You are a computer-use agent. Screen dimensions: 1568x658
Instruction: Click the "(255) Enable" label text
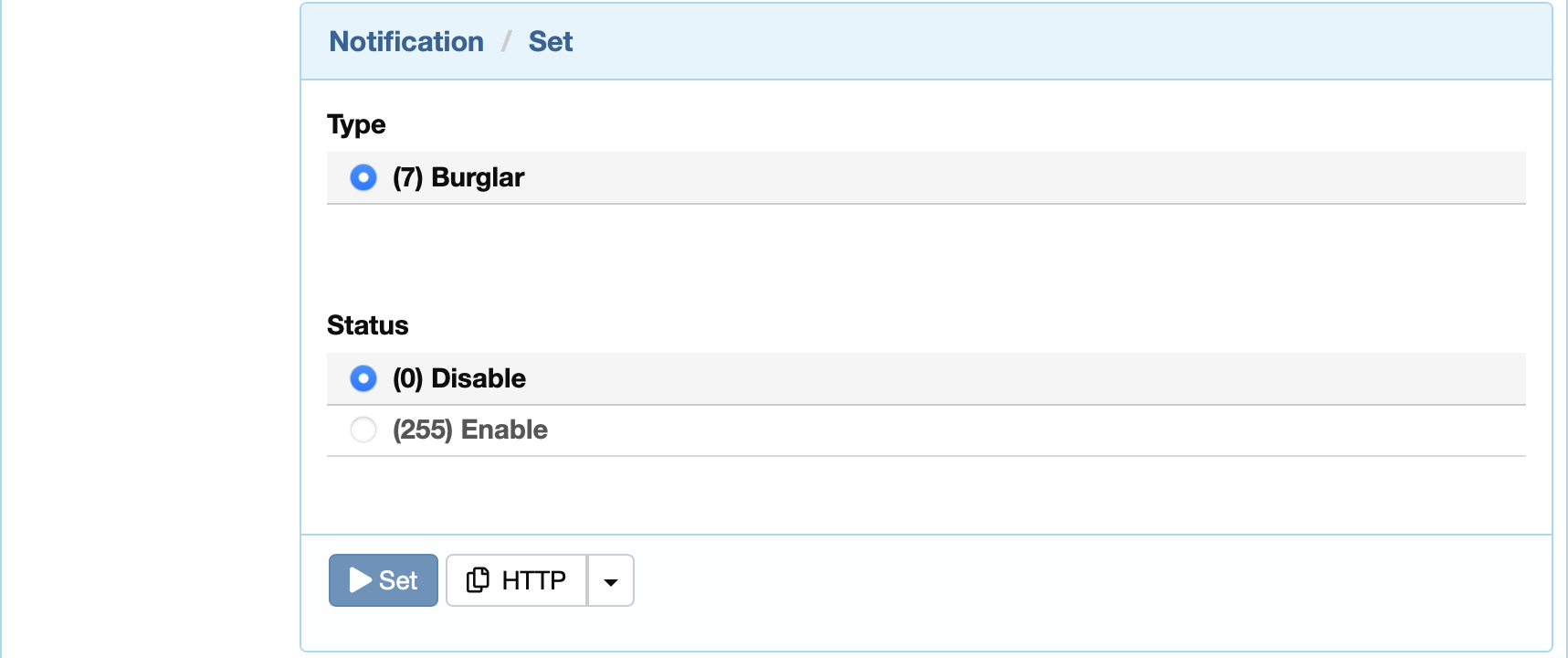470,430
